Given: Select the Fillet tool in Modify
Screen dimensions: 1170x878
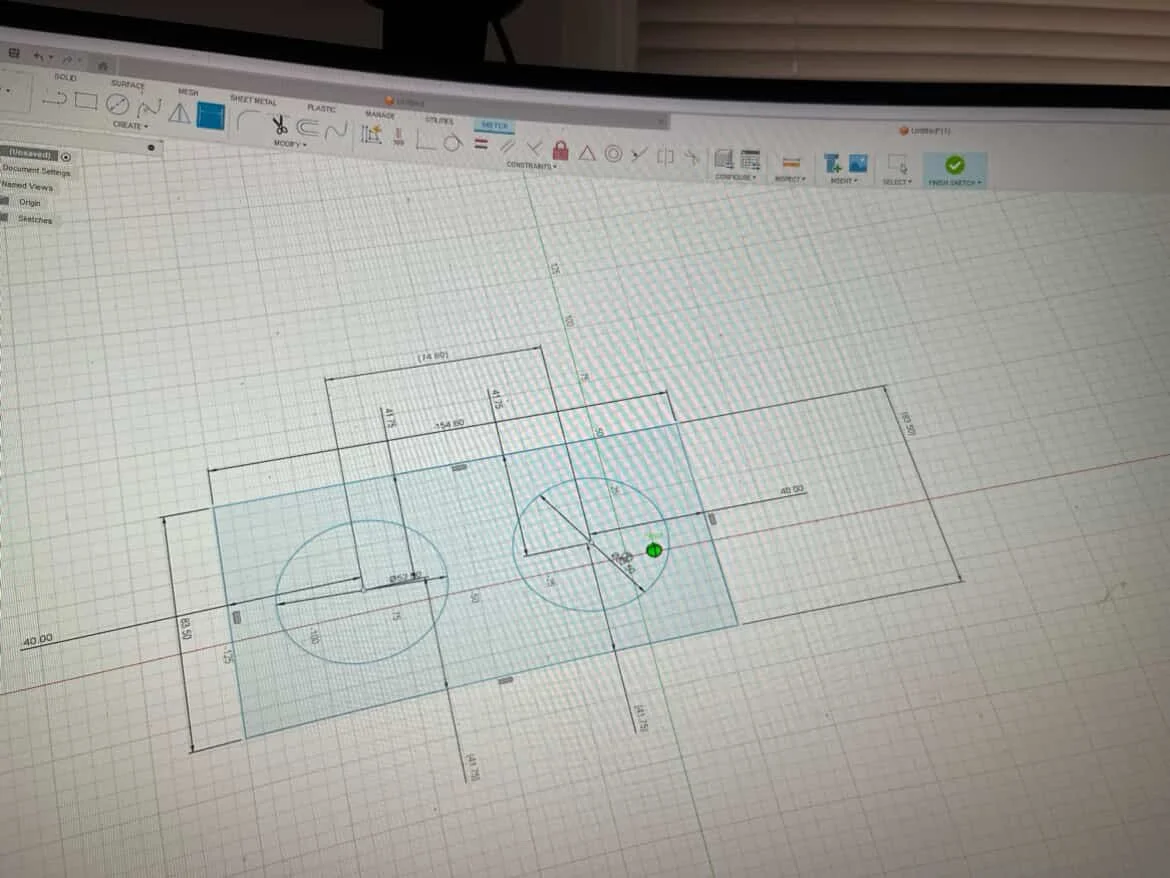Looking at the screenshot, I should tap(248, 120).
